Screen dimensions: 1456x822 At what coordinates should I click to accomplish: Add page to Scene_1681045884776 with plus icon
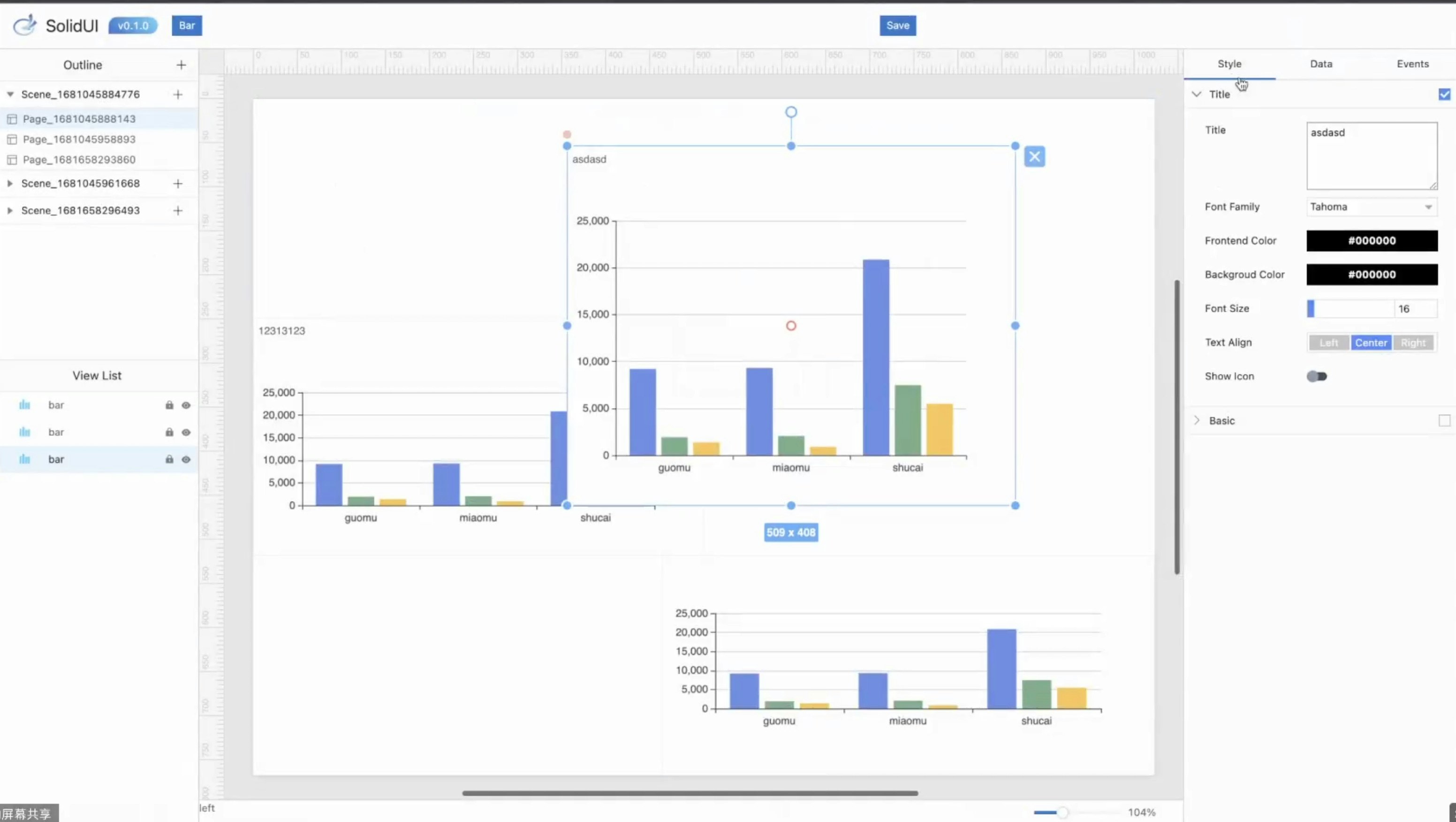pyautogui.click(x=178, y=94)
